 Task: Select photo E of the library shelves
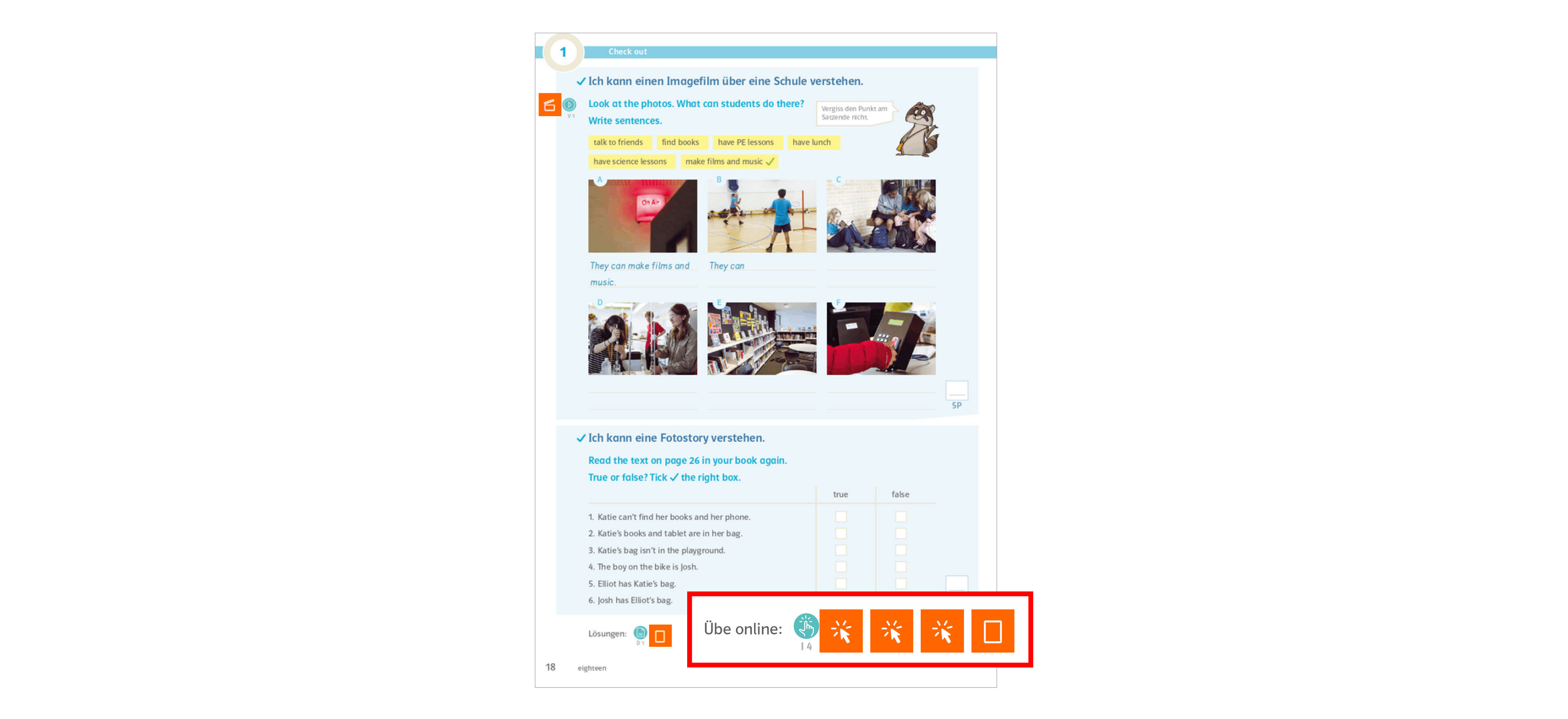coord(762,338)
